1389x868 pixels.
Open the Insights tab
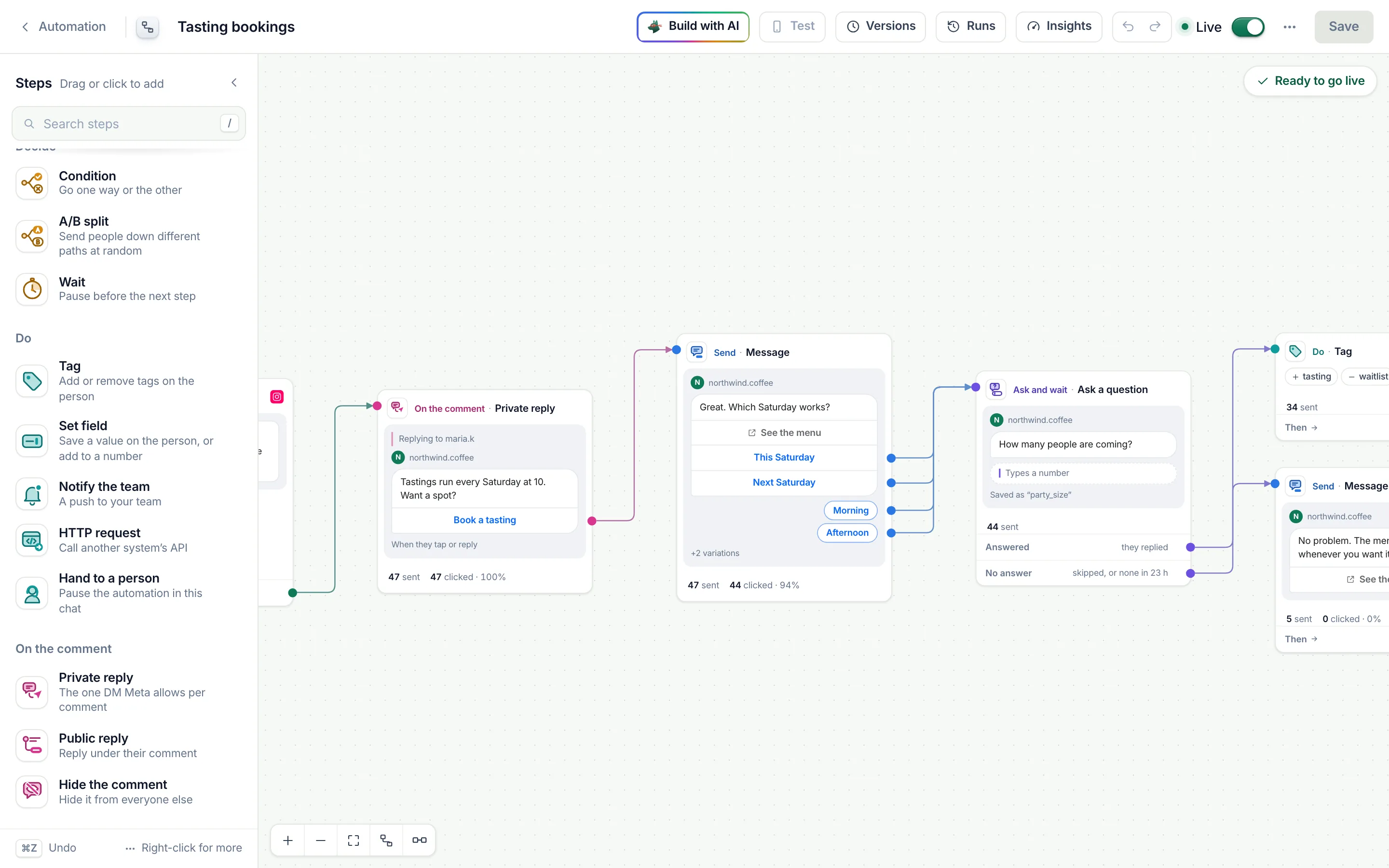pyautogui.click(x=1059, y=27)
